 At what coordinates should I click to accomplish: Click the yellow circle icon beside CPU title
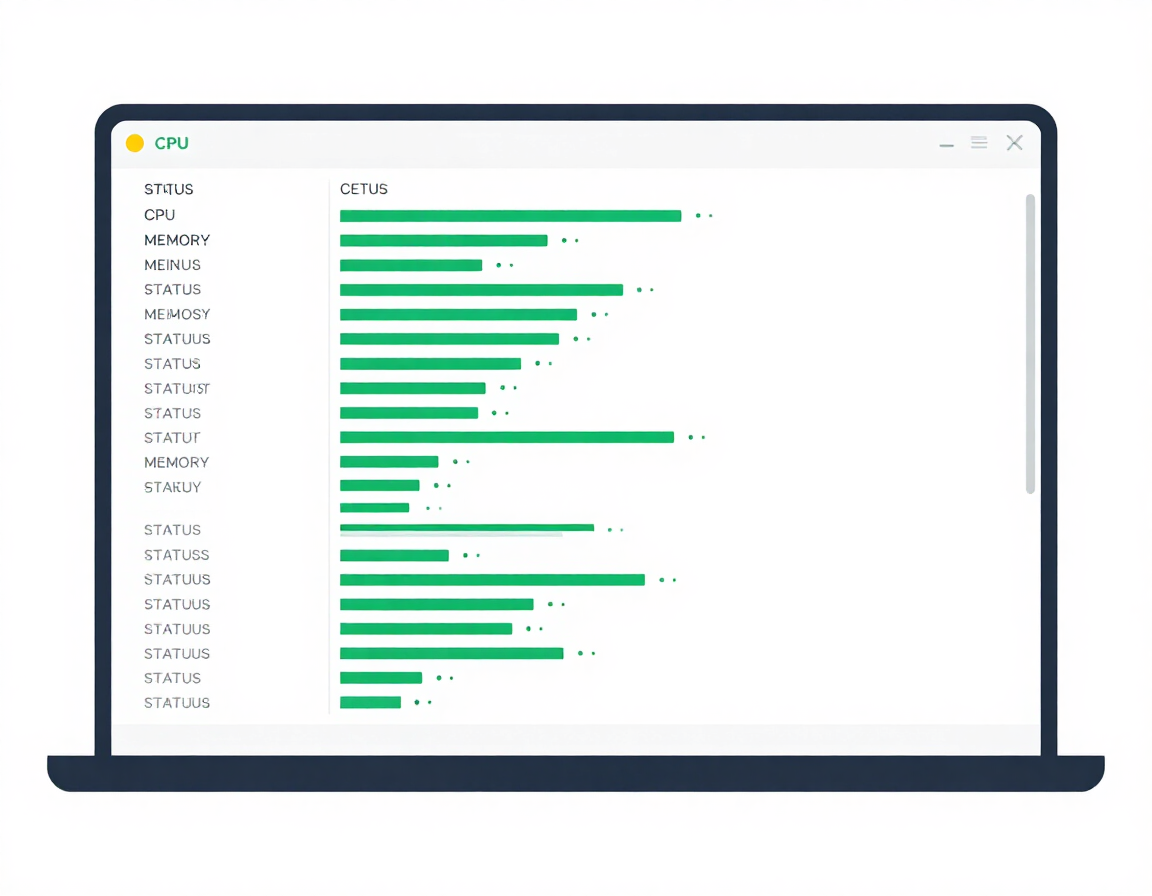[134, 143]
